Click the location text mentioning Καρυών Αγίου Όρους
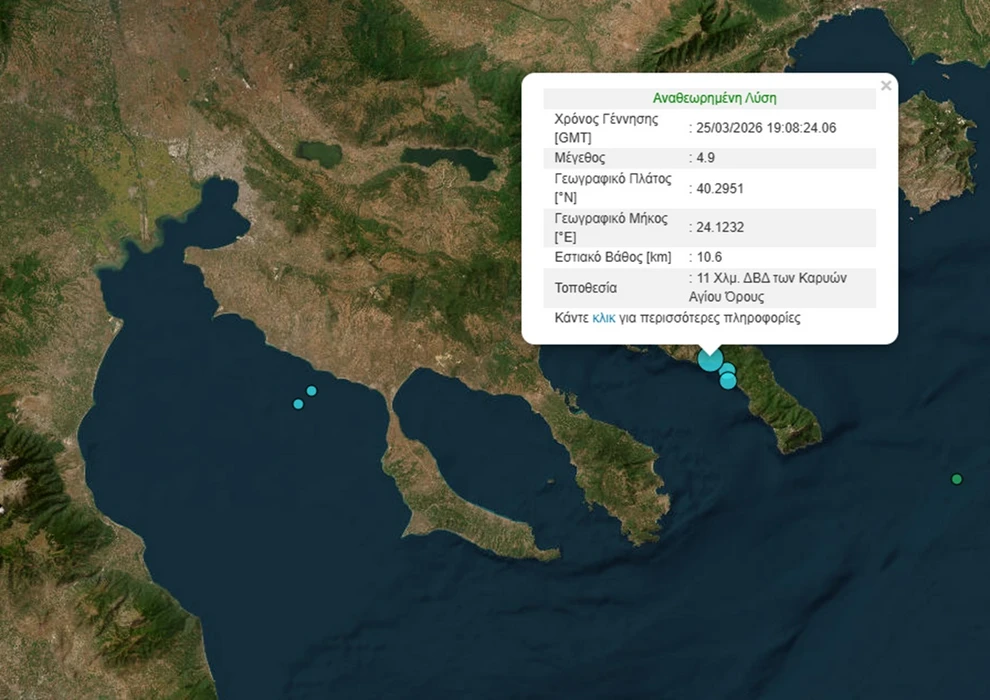The width and height of the screenshot is (990, 700). tap(768, 287)
